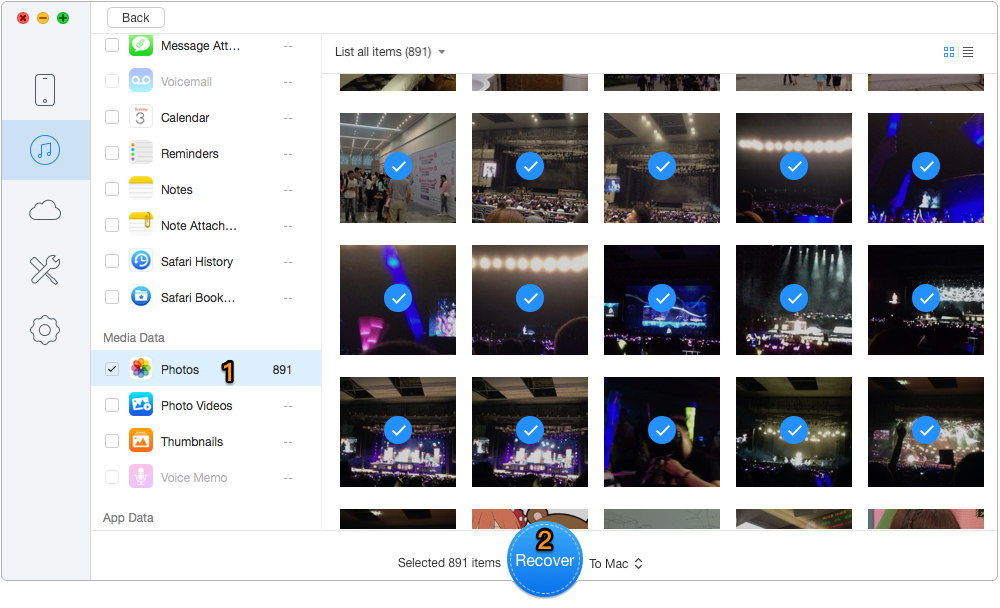Screen dimensions: 1000x608
Task: Select the Safari History category
Action: coord(206,262)
